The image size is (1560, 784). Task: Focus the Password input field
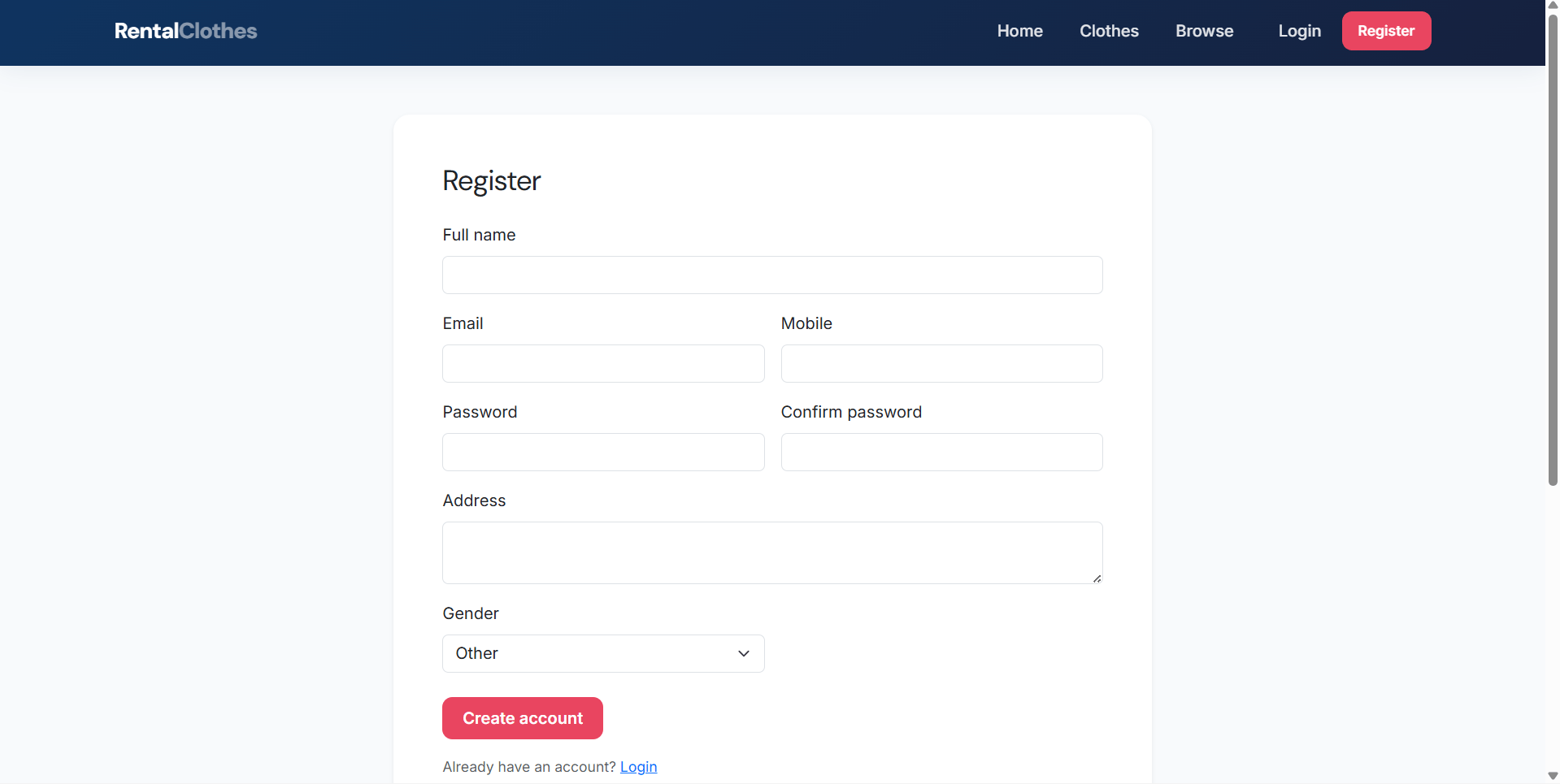603,452
